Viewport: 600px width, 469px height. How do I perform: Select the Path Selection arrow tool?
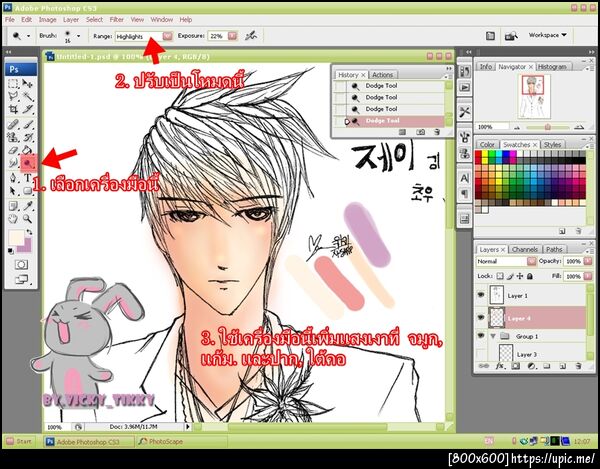[13, 191]
